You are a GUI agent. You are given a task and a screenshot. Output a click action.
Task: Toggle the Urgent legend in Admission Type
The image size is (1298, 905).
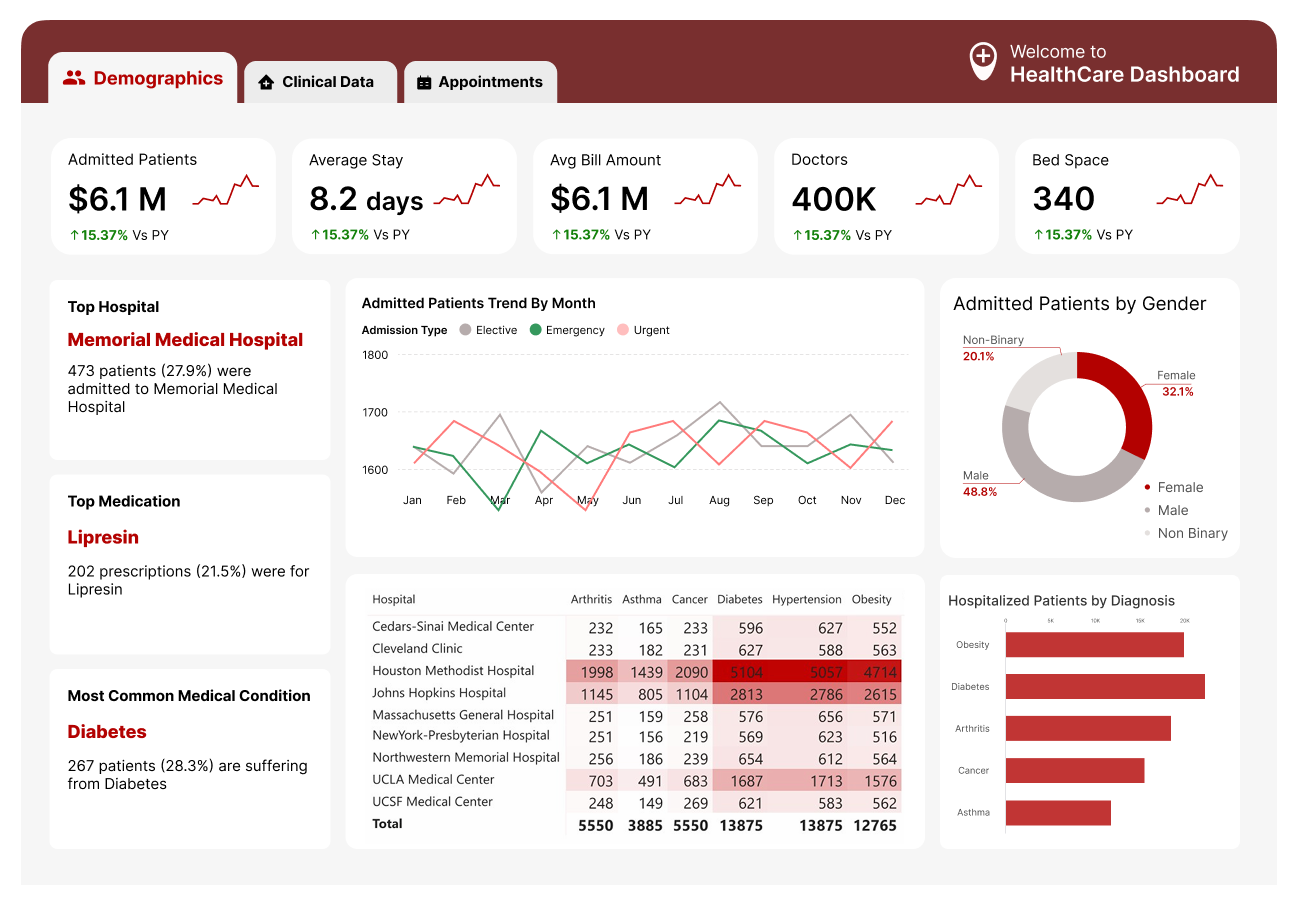click(x=644, y=329)
